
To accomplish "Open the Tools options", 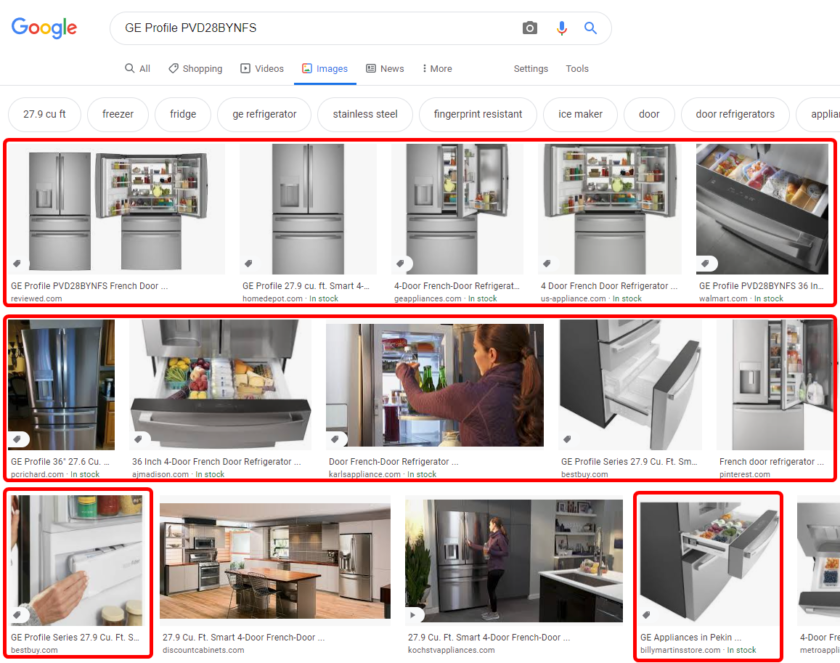I will (577, 69).
